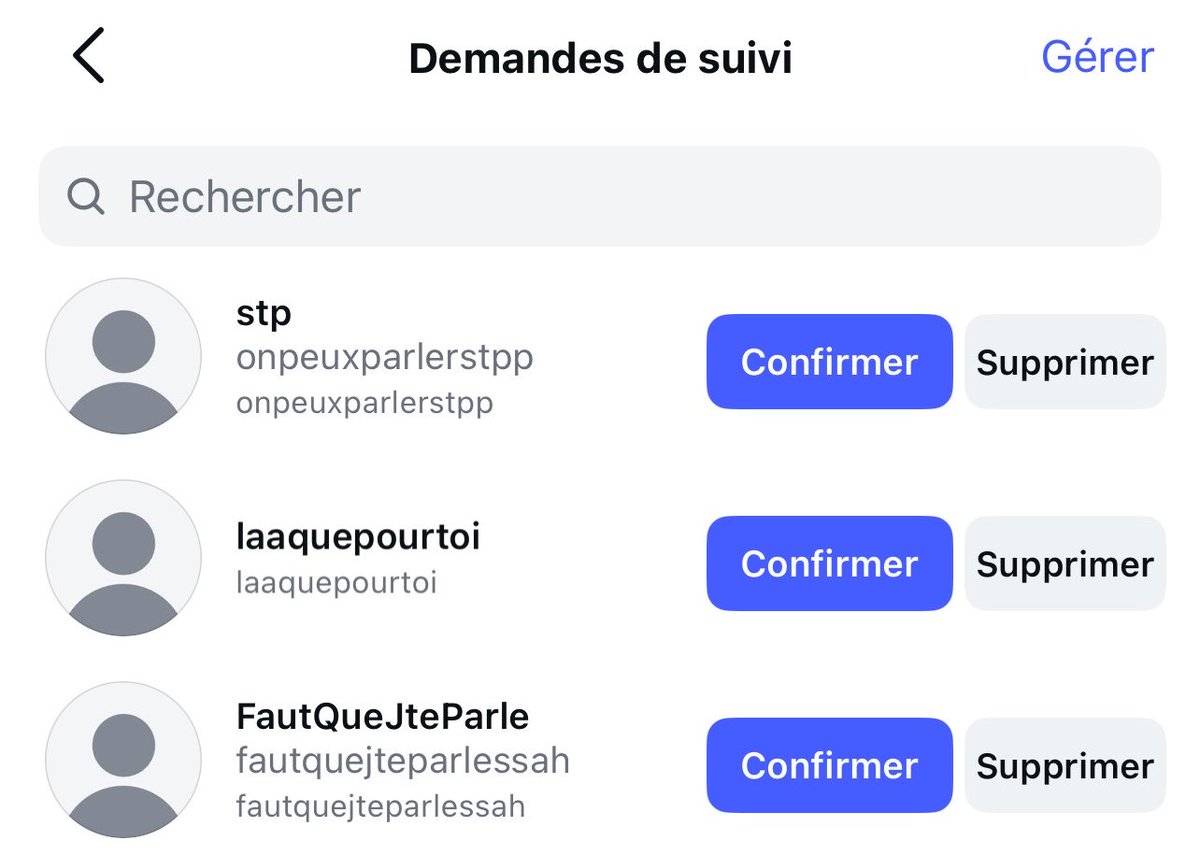Screen dimensions: 1200x855
Task: Select the bold laaquepourtoi display name
Action: (358, 537)
